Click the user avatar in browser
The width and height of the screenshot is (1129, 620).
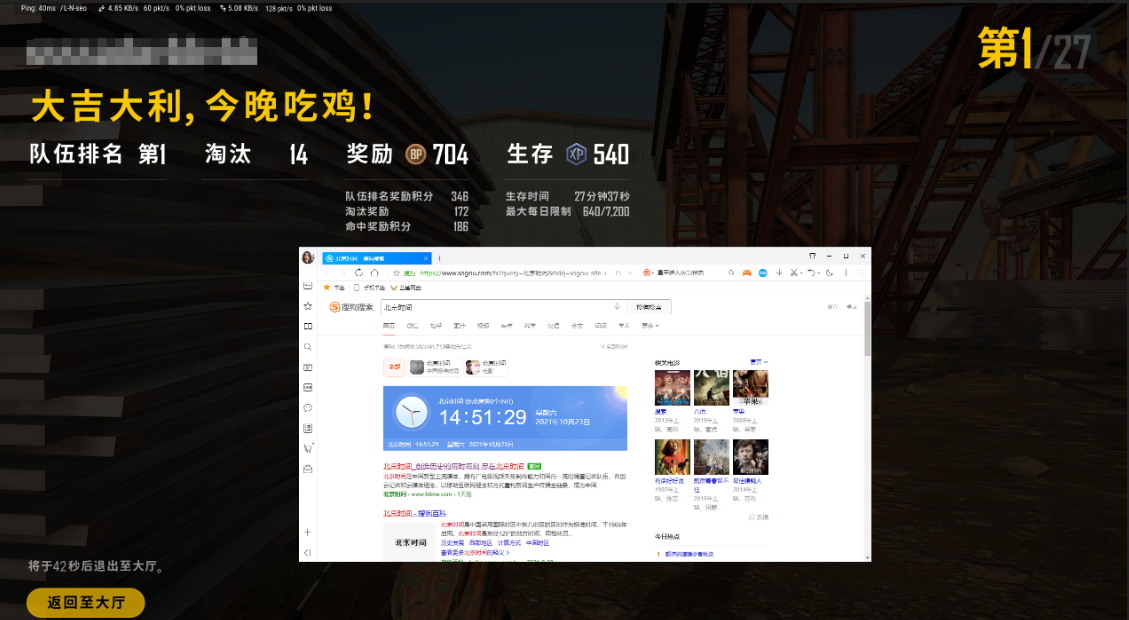click(x=307, y=258)
